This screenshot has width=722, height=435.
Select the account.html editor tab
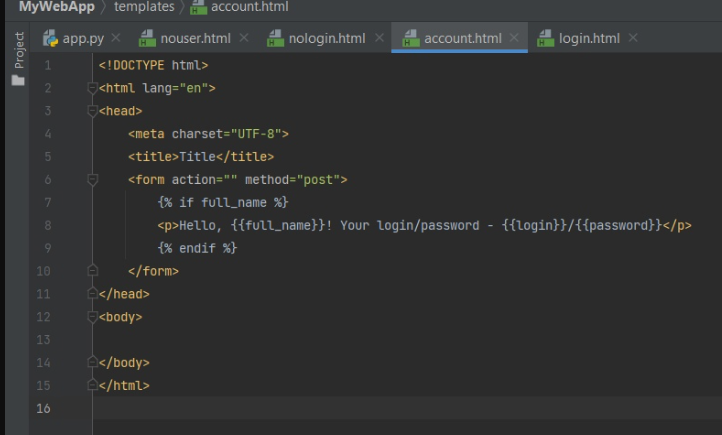(460, 38)
